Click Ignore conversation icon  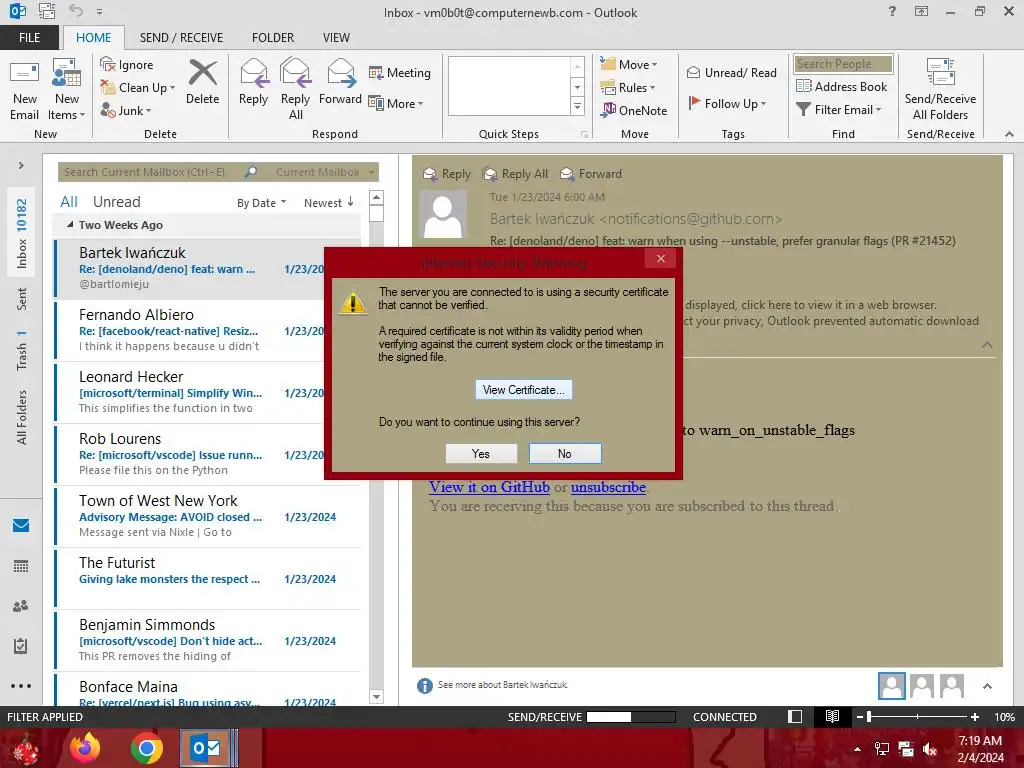tap(108, 64)
